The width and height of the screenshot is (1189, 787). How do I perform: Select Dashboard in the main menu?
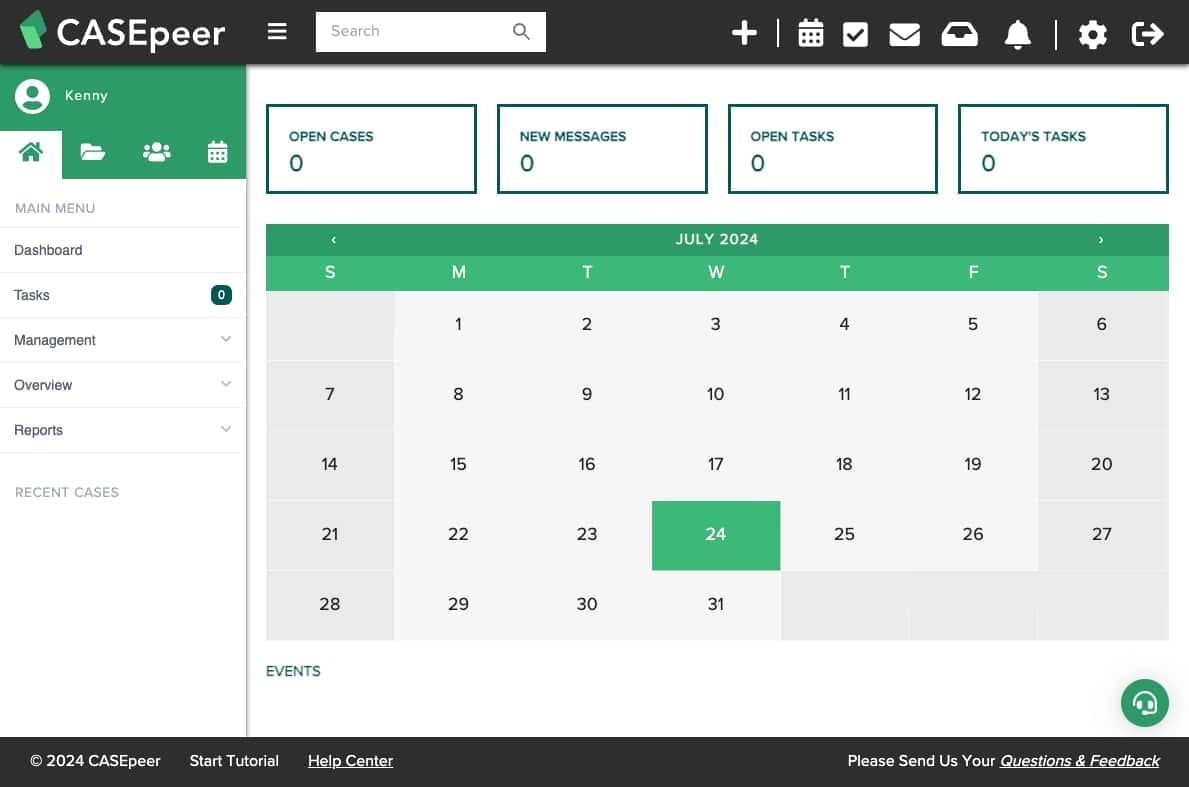pyautogui.click(x=48, y=250)
